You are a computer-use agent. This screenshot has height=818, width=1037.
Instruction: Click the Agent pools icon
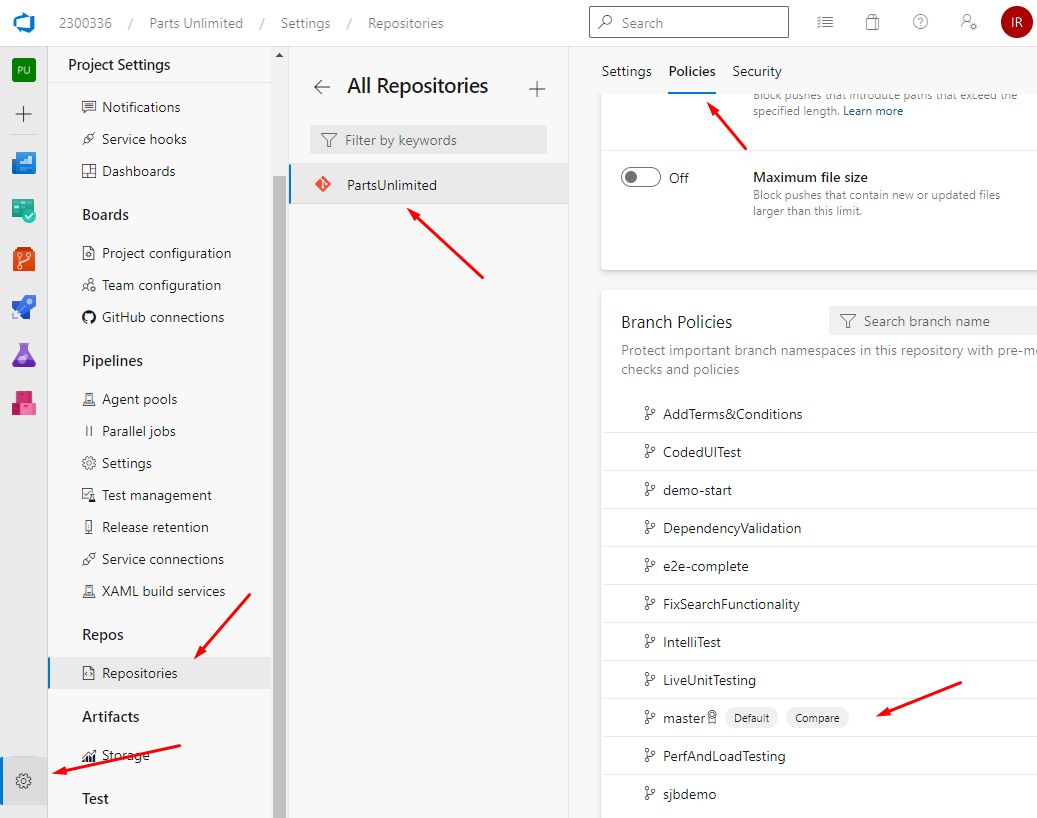(x=89, y=399)
